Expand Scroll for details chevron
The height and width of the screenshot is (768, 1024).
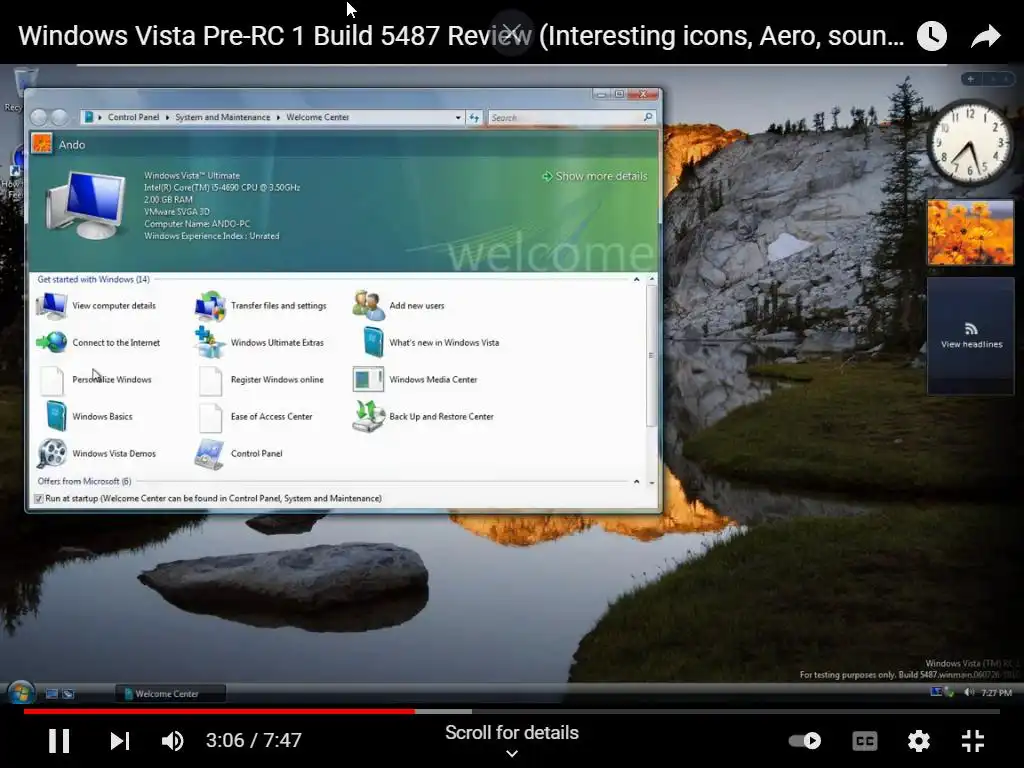512,754
